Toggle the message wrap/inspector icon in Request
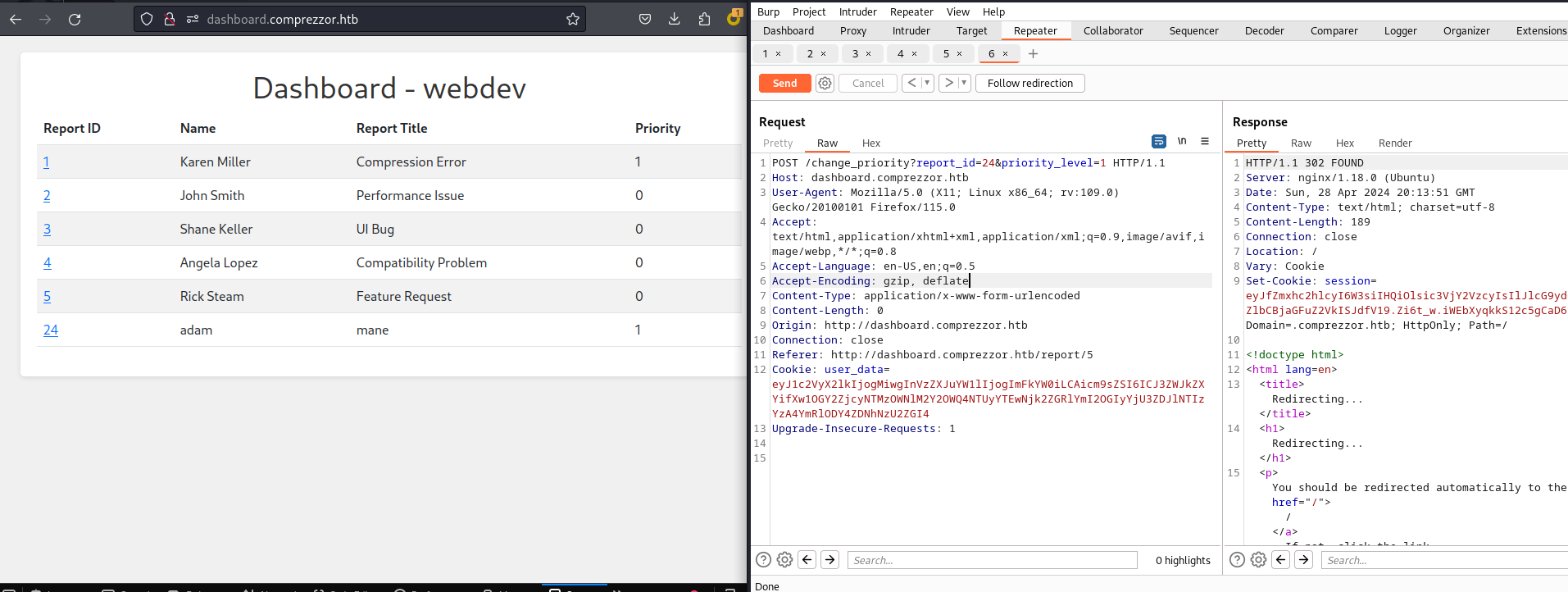1568x592 pixels. point(1159,142)
